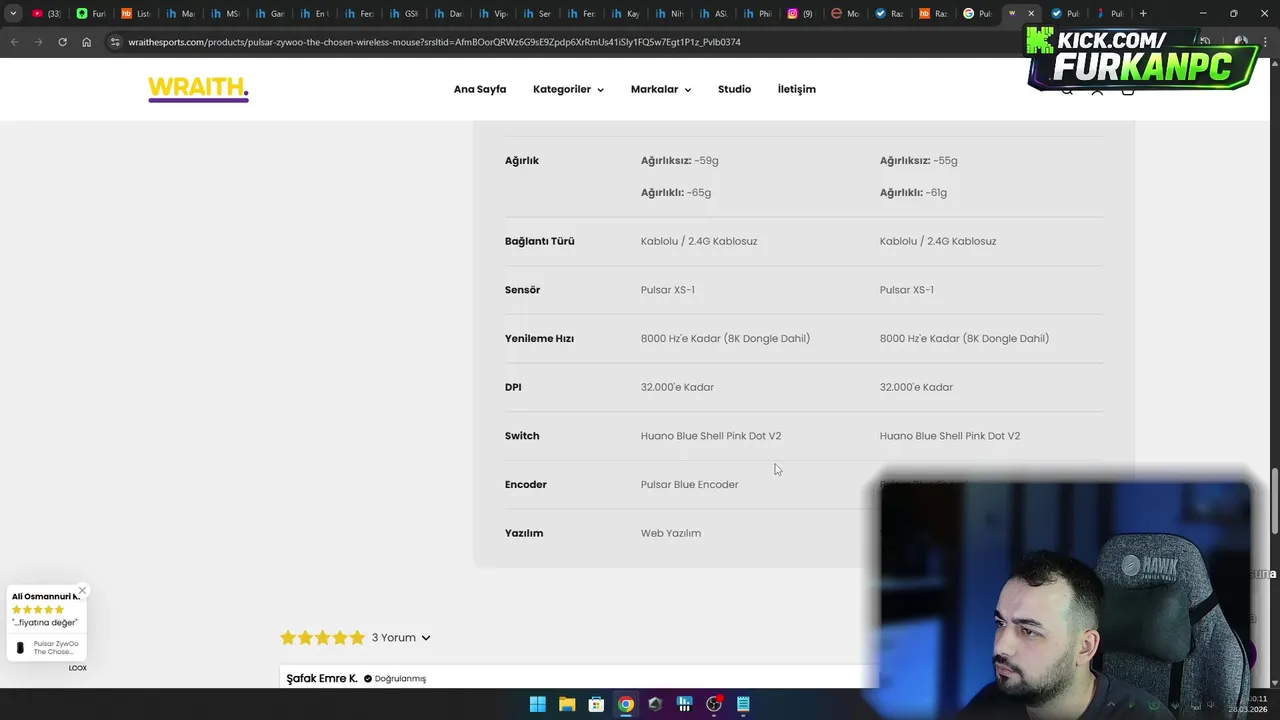Click the Switch row label

pos(522,436)
